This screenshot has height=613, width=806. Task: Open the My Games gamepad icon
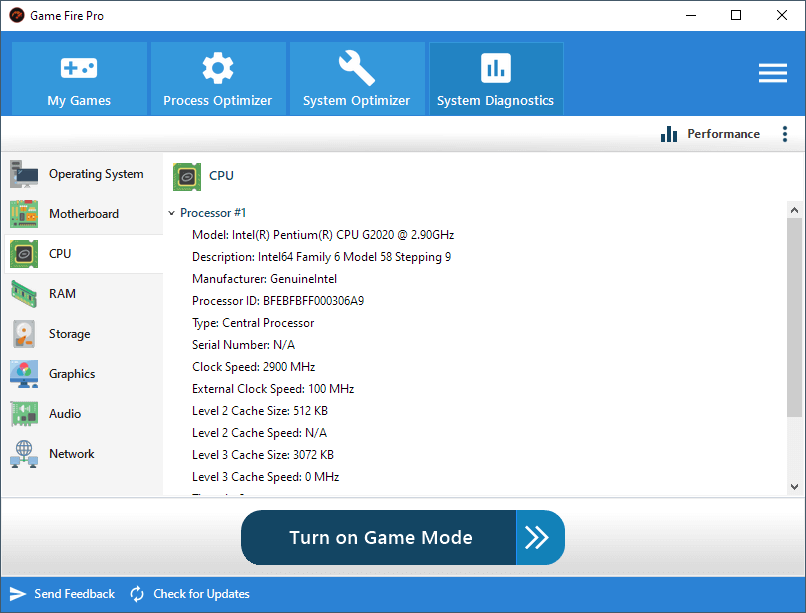tap(78, 68)
